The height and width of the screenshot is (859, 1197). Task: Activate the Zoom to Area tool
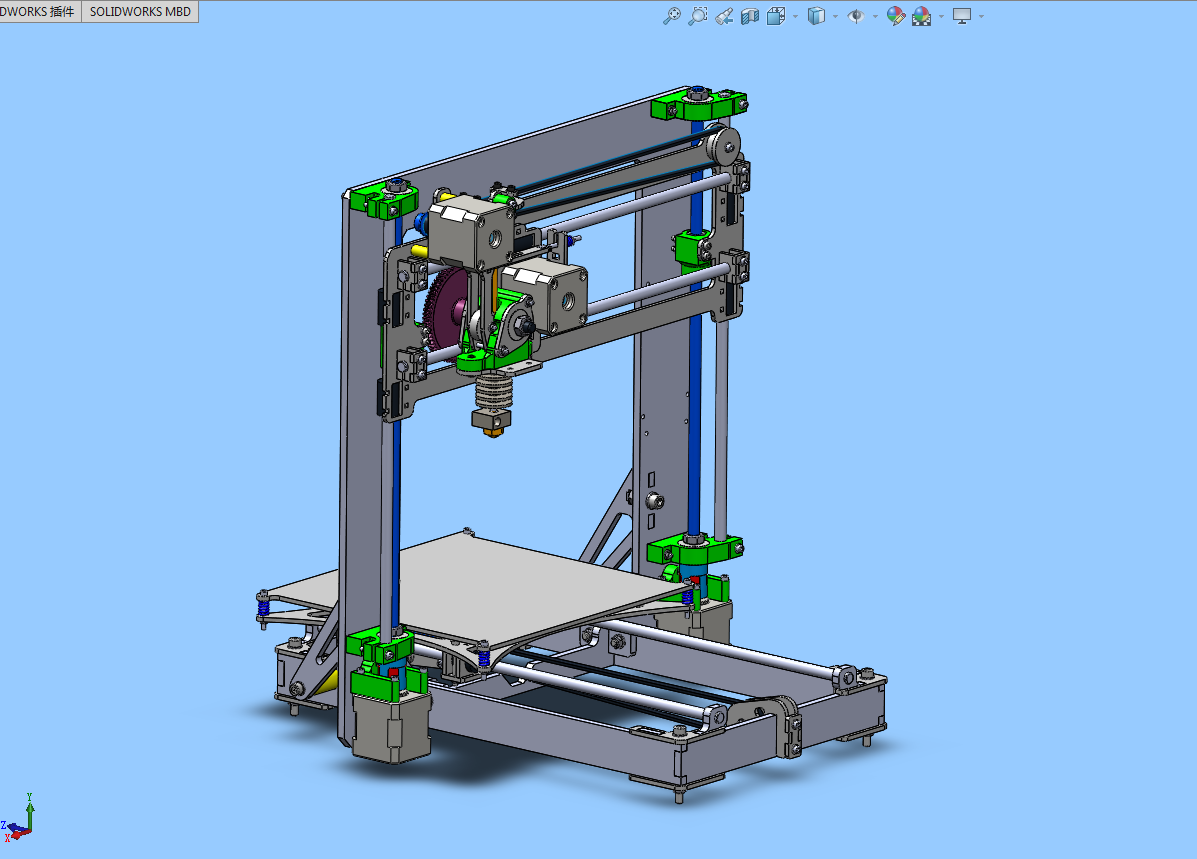[698, 16]
